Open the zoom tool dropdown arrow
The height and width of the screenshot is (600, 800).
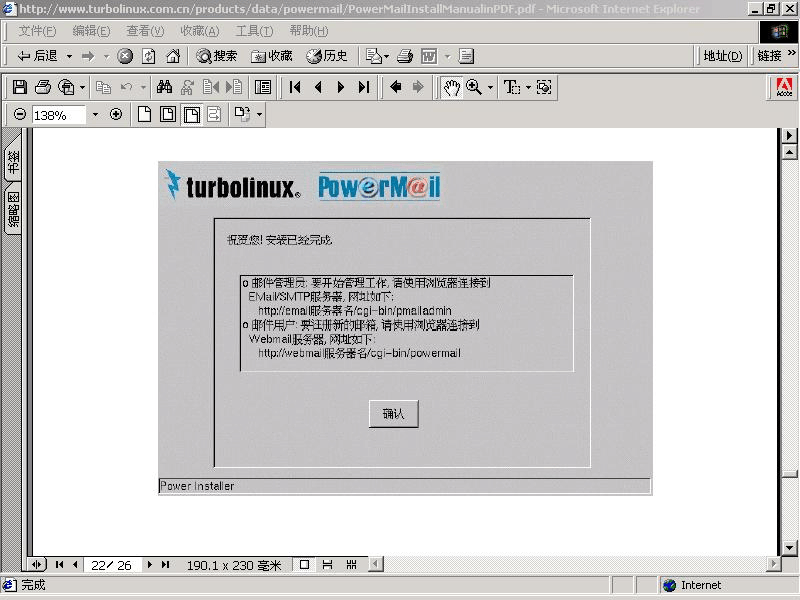pos(490,88)
